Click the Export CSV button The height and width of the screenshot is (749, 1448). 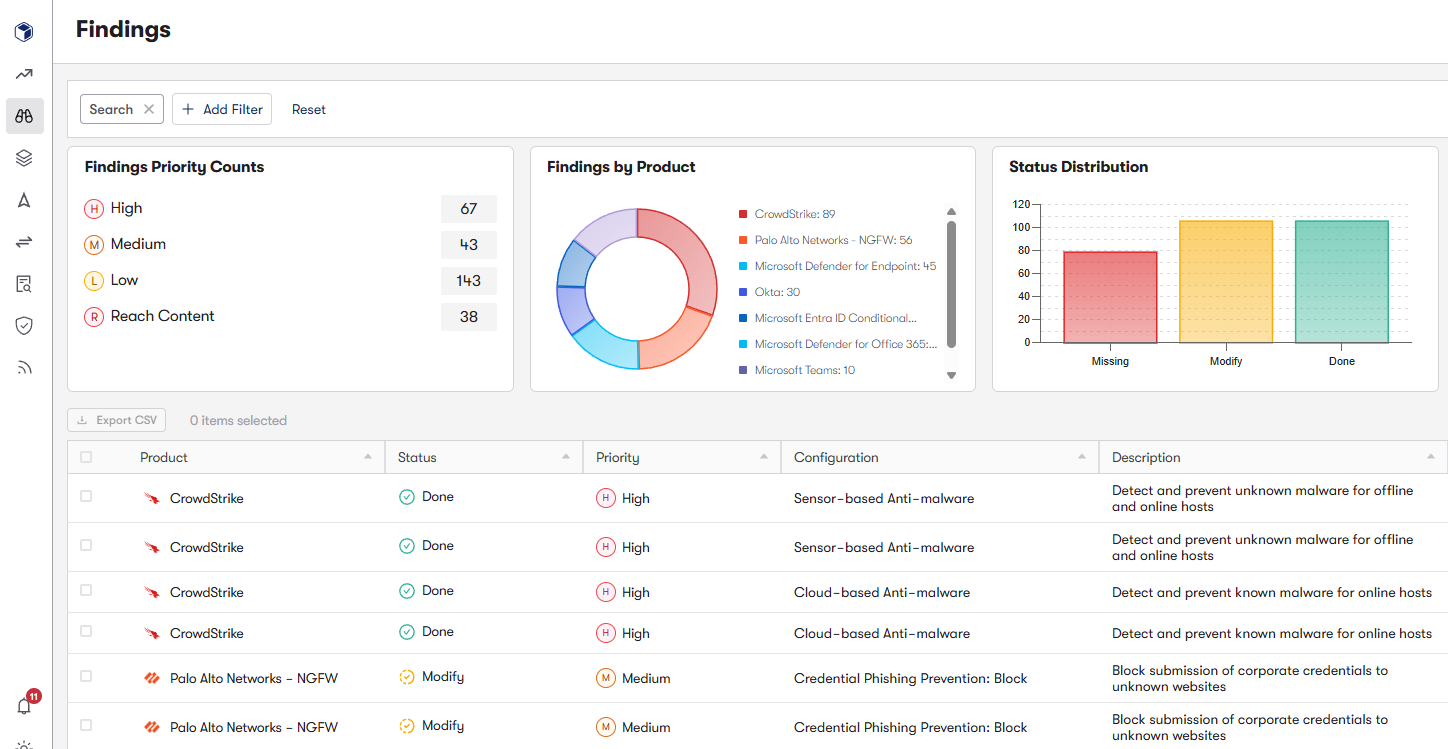click(117, 420)
